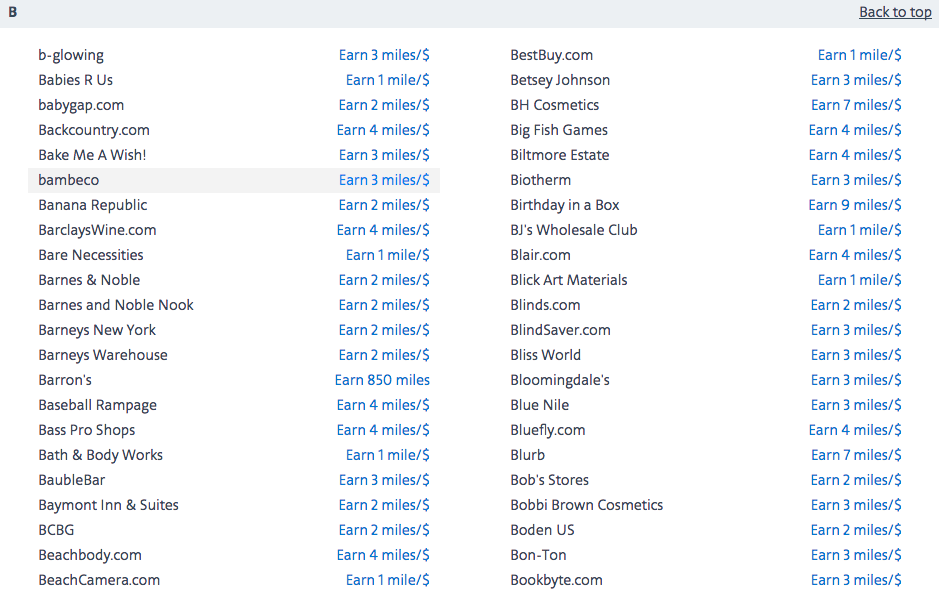This screenshot has height=593, width=939.
Task: Select Baymont Inn & Suites
Action: tap(108, 506)
